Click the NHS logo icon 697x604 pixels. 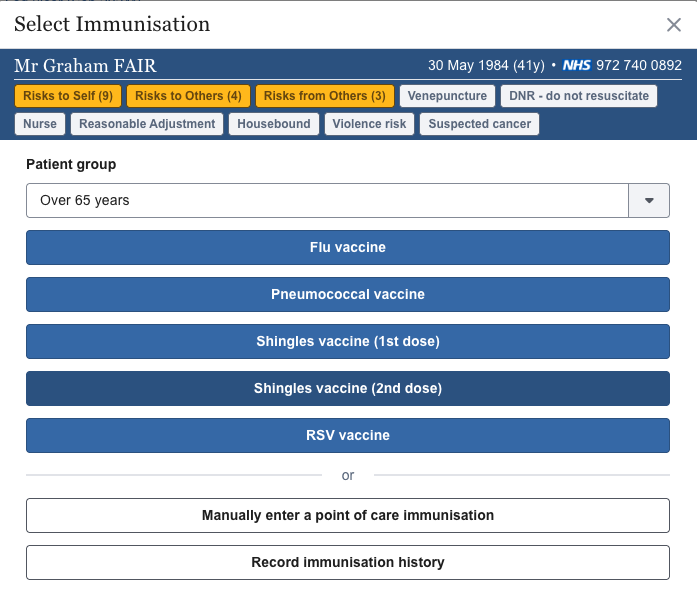click(x=577, y=66)
